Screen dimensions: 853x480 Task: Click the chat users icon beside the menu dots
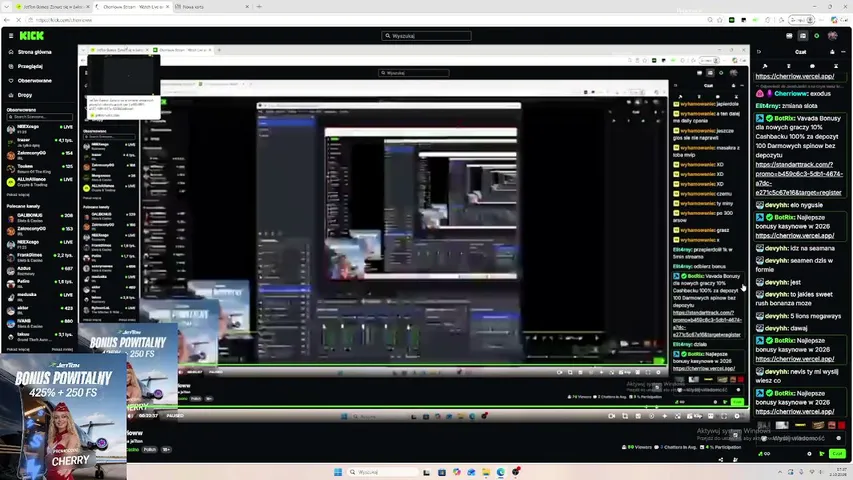(832, 52)
